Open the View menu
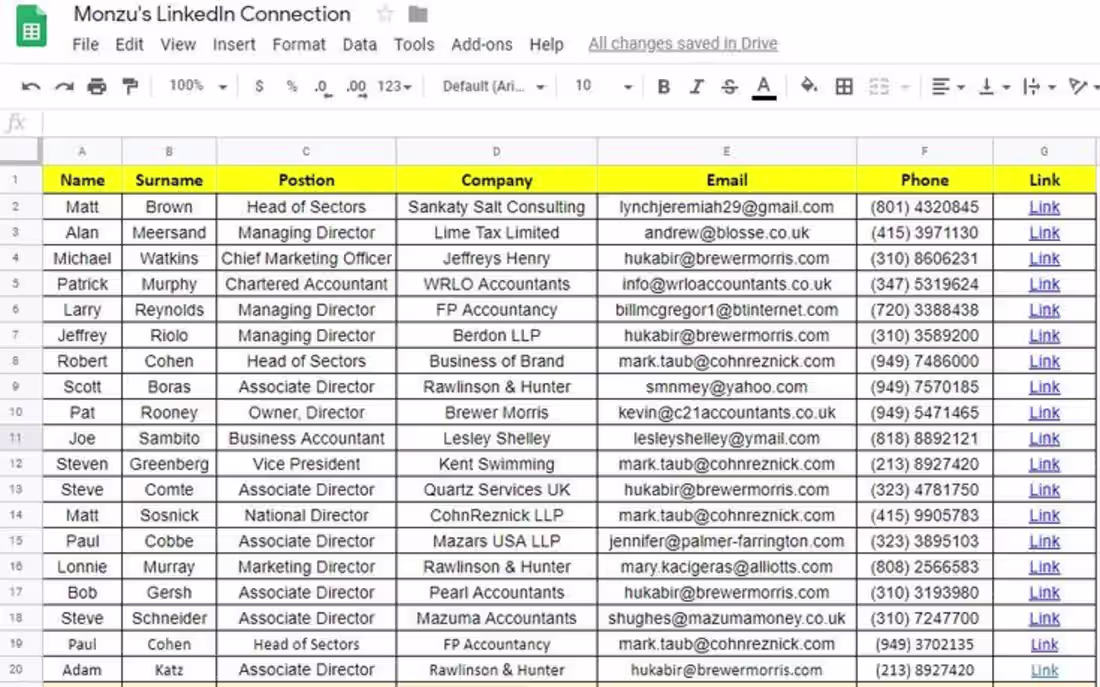 pos(177,44)
